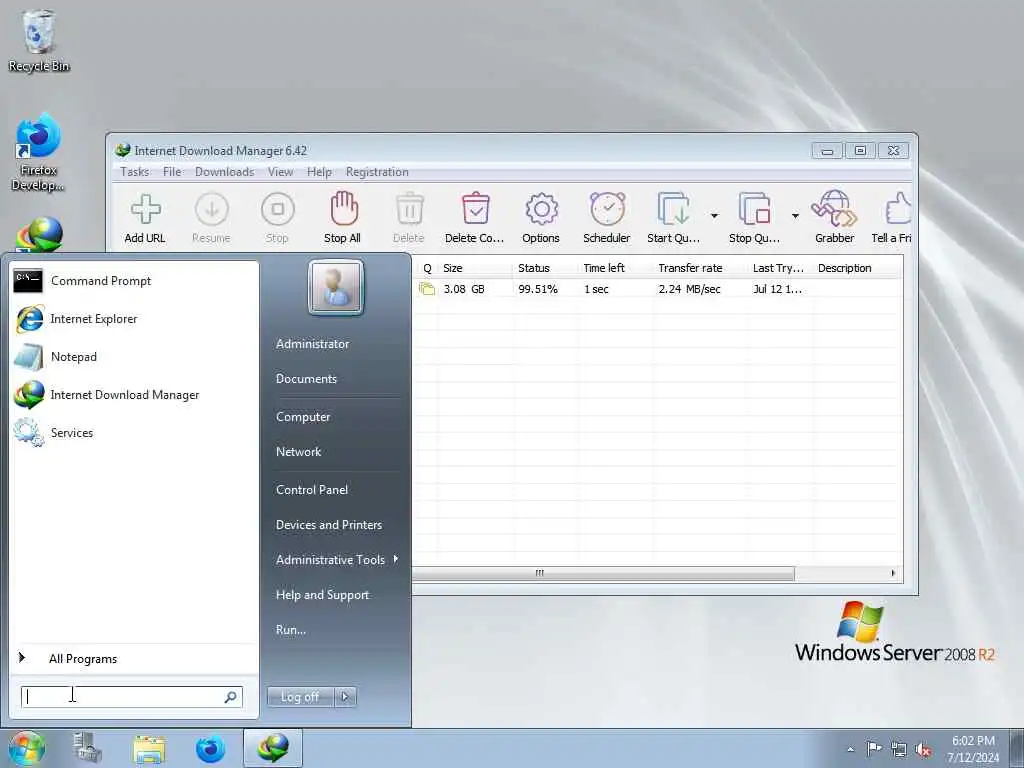Viewport: 1024px width, 768px height.
Task: Open the Administrator folder link
Action: (312, 344)
